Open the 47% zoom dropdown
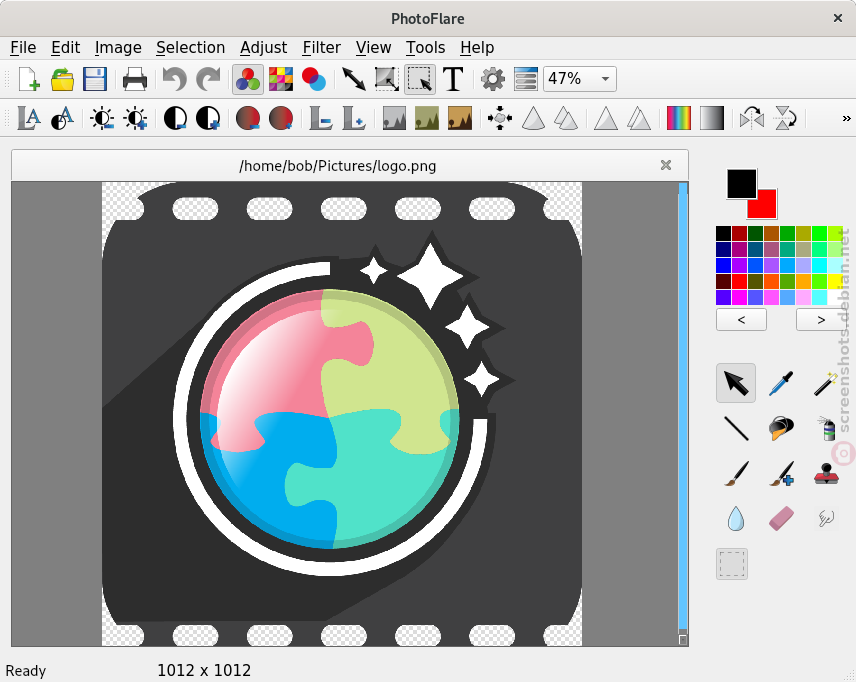 (x=580, y=79)
